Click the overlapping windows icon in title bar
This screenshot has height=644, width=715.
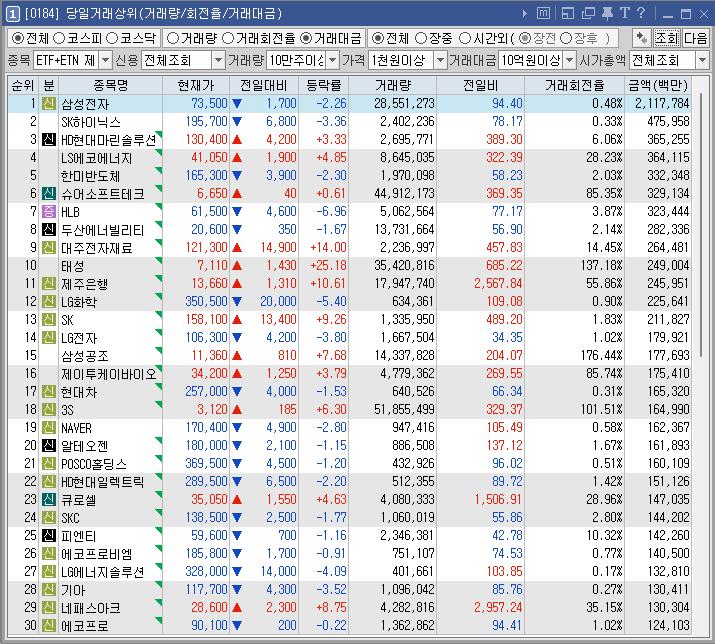point(588,13)
